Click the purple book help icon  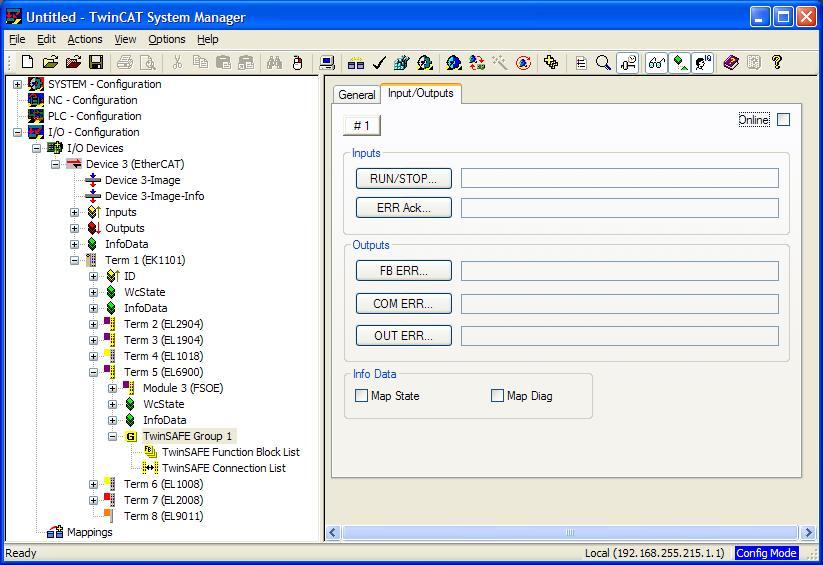coord(731,62)
